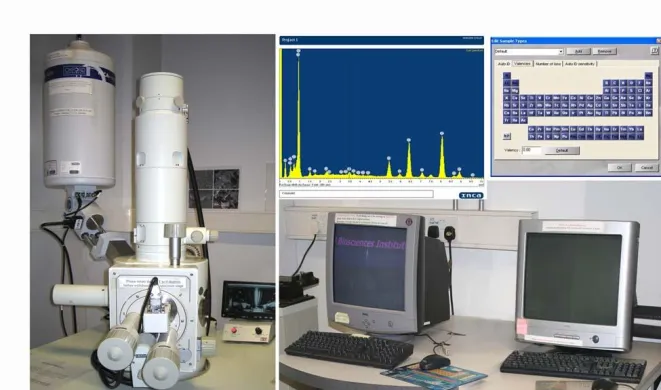Click the INCA logo below the spectrum

point(471,195)
